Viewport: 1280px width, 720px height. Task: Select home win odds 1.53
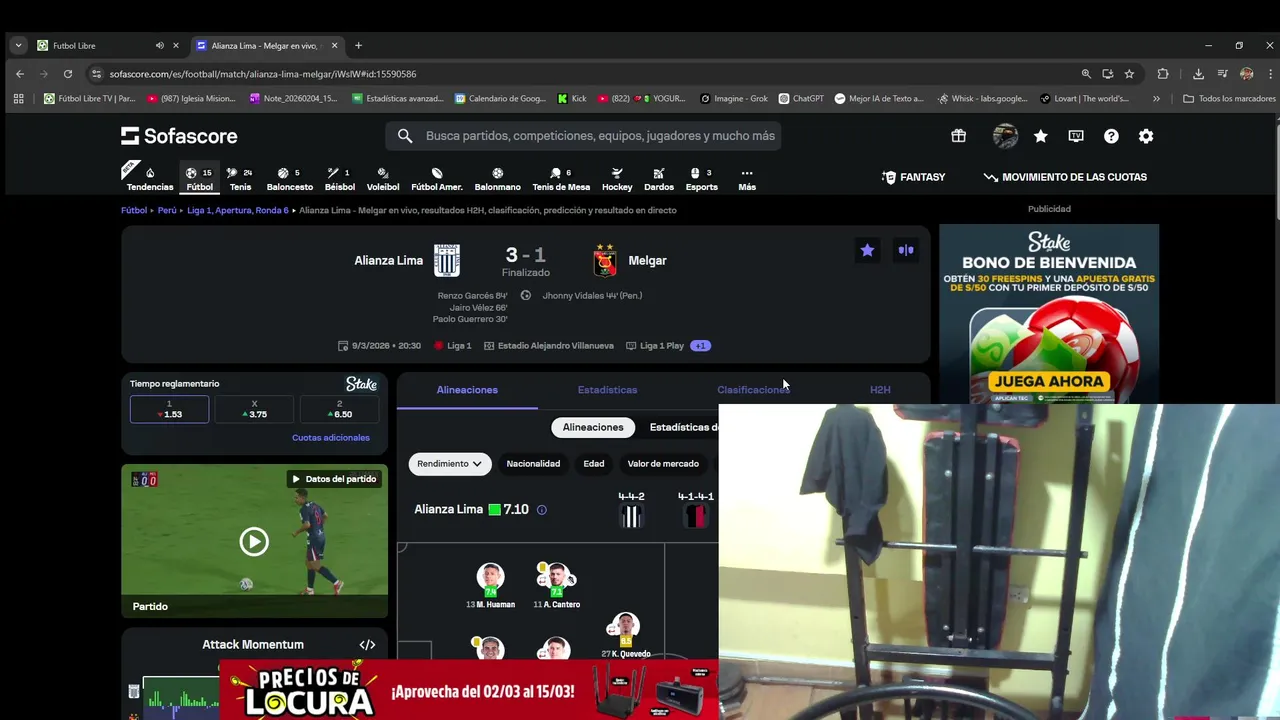click(x=169, y=409)
